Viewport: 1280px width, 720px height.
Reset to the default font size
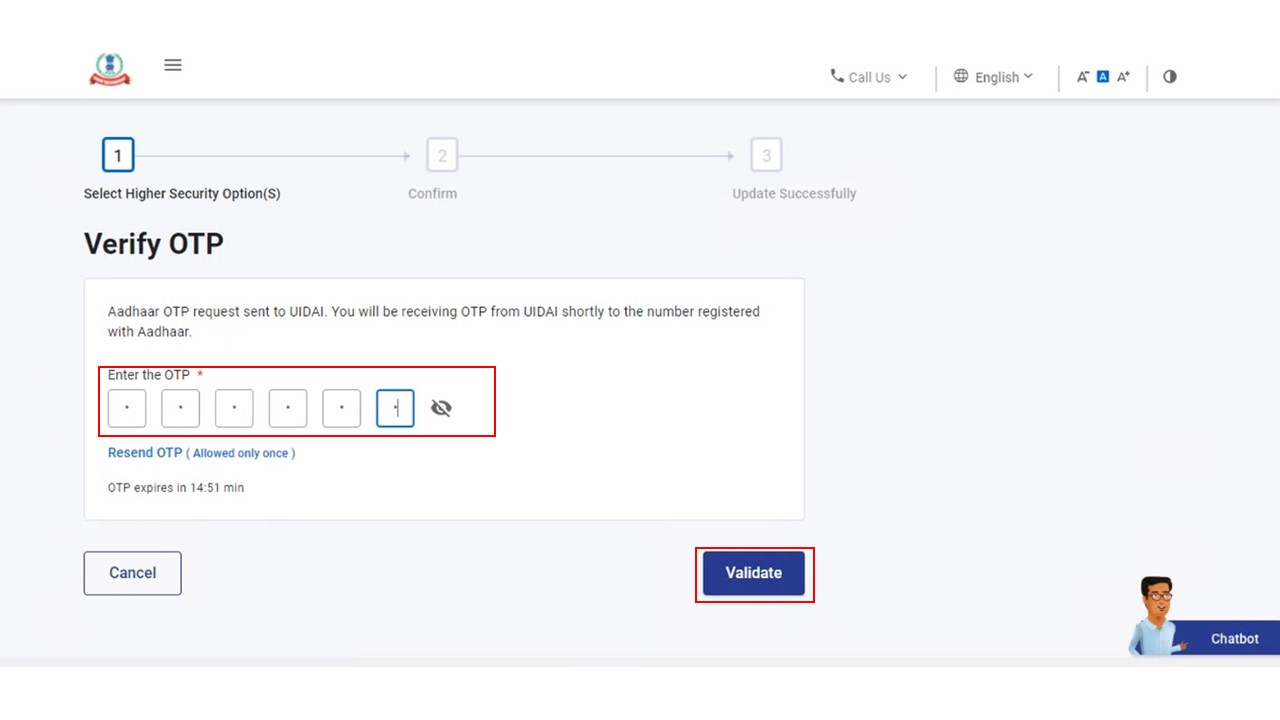(x=1103, y=77)
